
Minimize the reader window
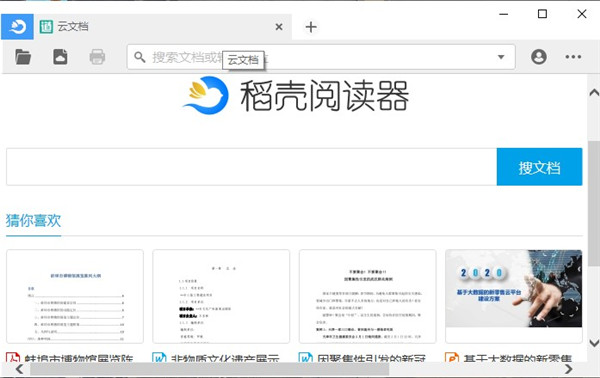tap(504, 14)
